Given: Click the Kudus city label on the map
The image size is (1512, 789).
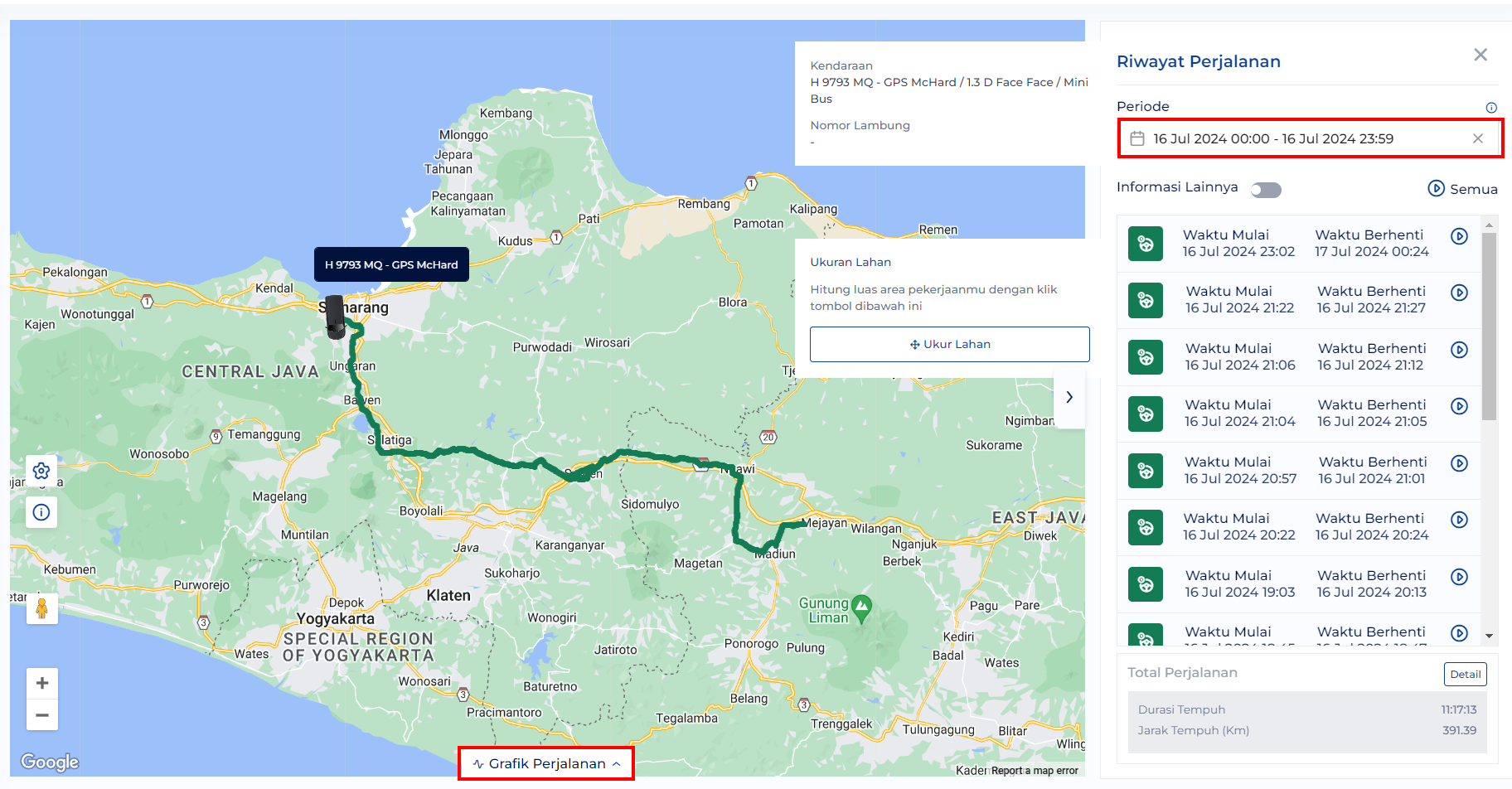Looking at the screenshot, I should 515,241.
